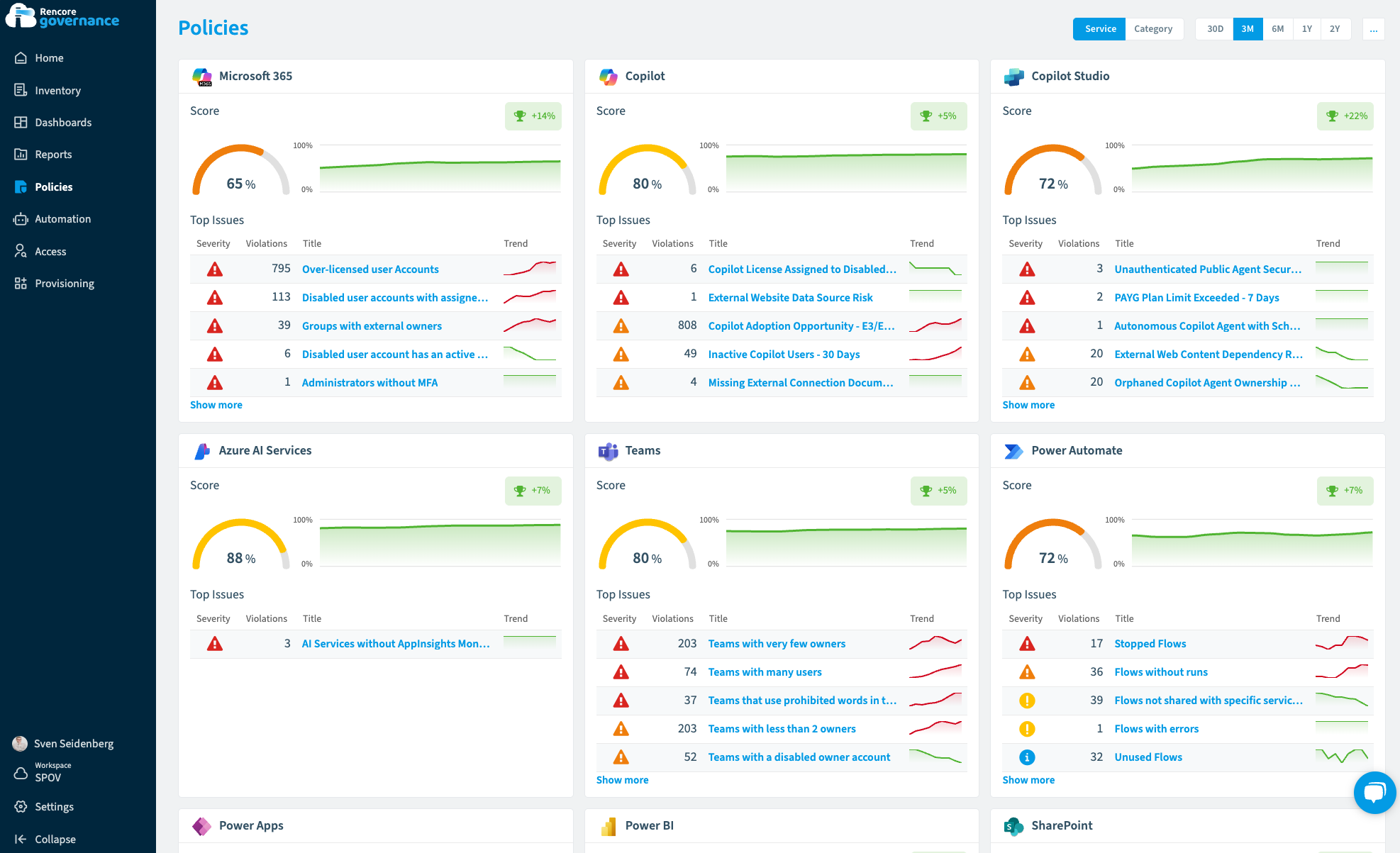Switch grouping to Service
The width and height of the screenshot is (1400, 853).
pos(1099,29)
